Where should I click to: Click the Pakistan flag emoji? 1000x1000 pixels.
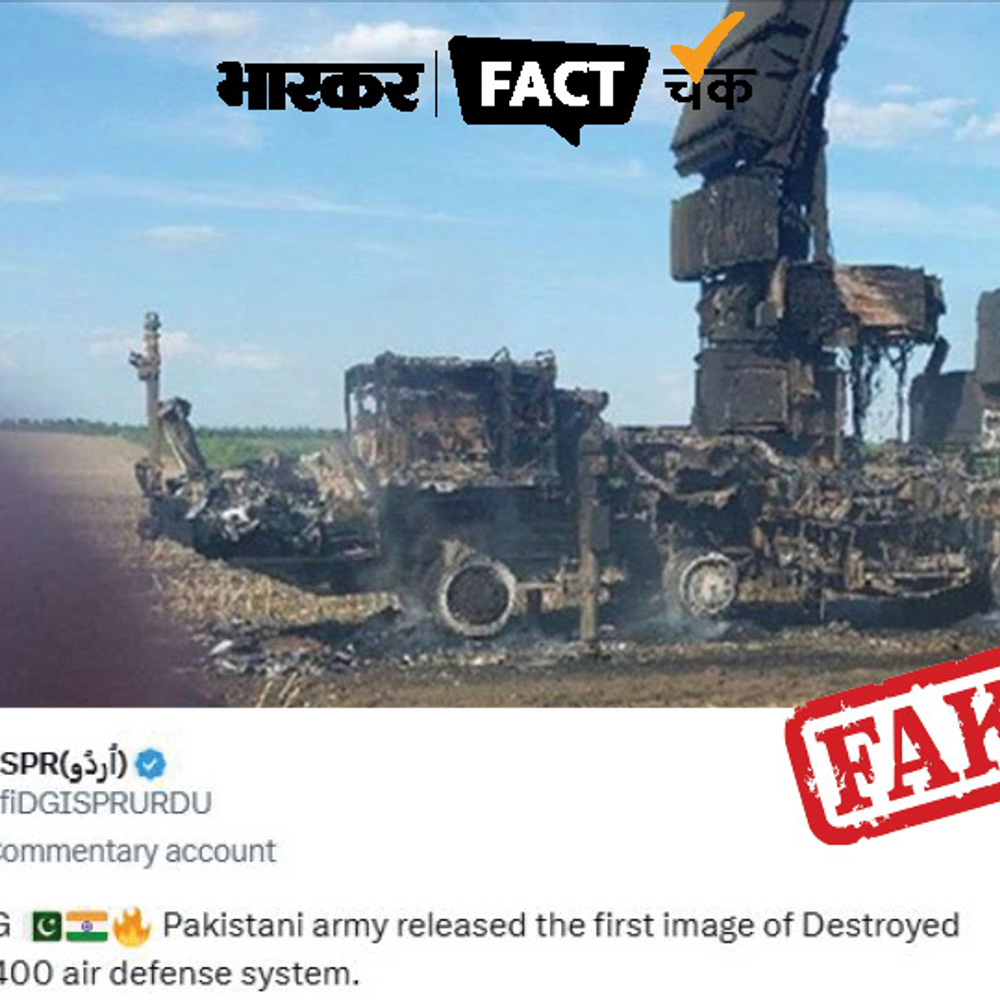click(x=47, y=927)
